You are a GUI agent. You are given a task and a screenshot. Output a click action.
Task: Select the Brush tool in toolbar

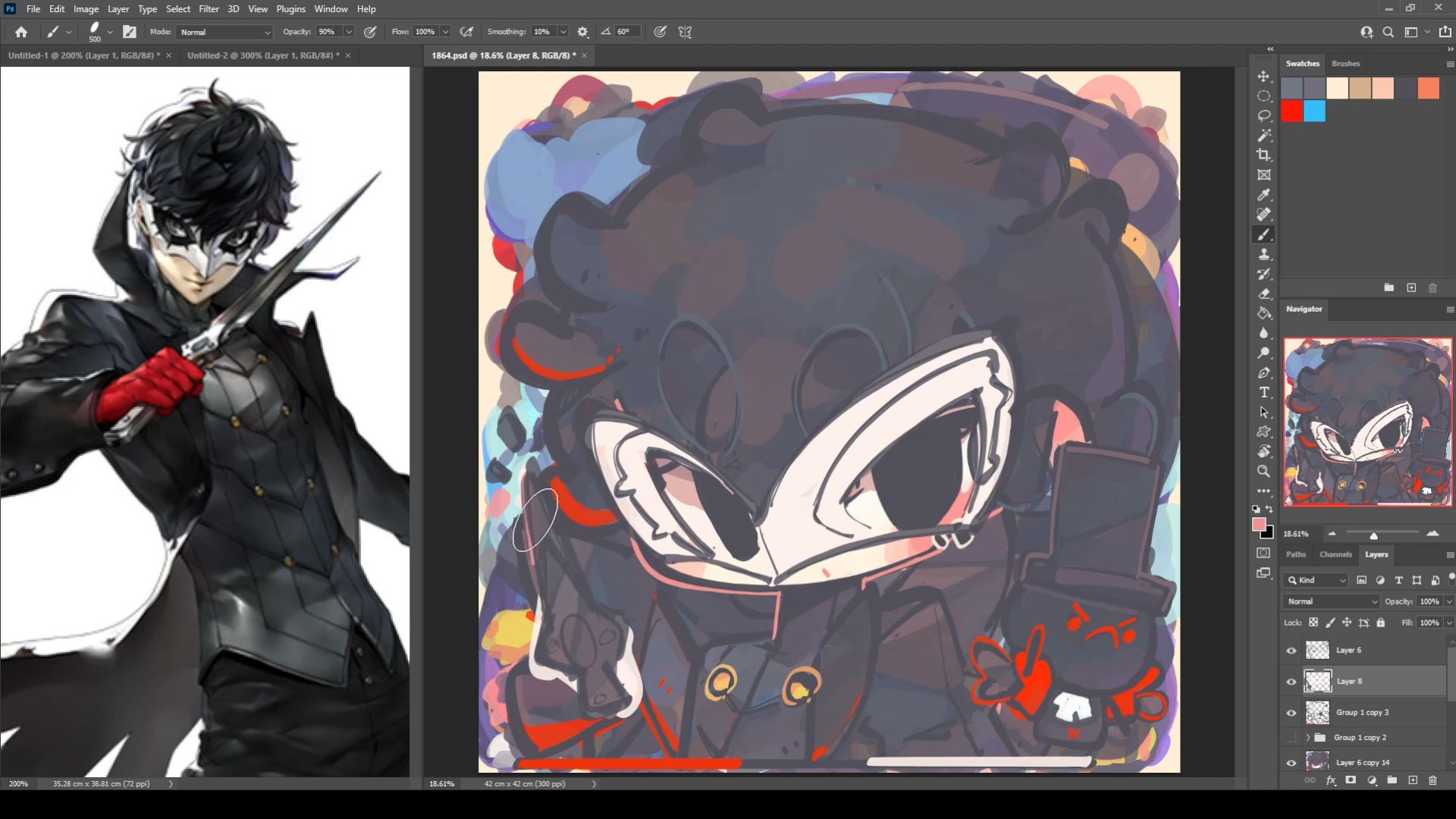click(1263, 234)
